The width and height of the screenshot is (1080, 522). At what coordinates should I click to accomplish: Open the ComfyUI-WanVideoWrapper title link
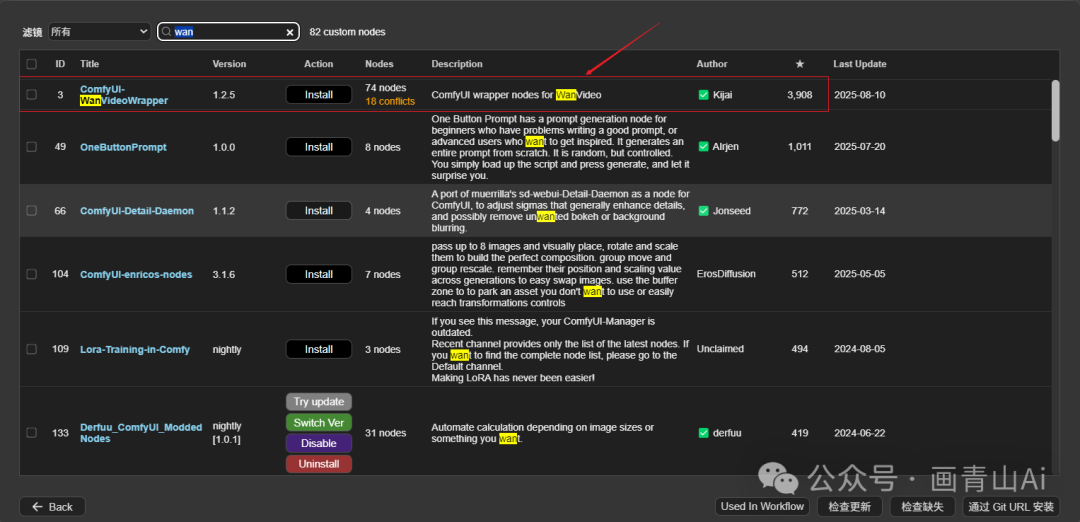point(124,95)
